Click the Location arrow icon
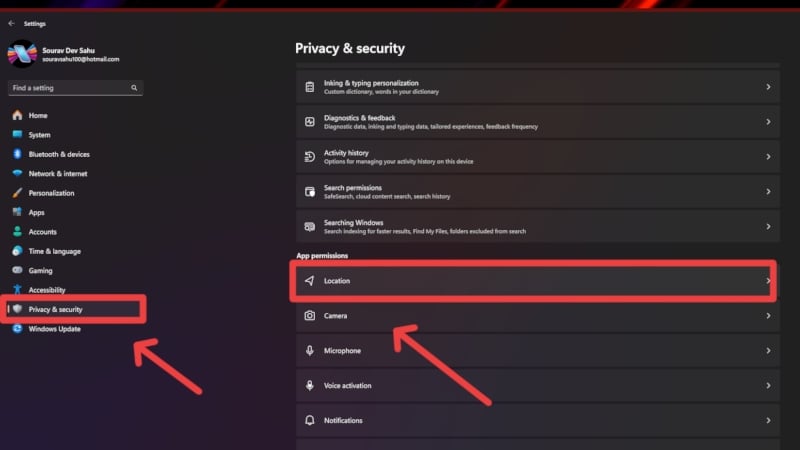800x450 pixels. [309, 281]
